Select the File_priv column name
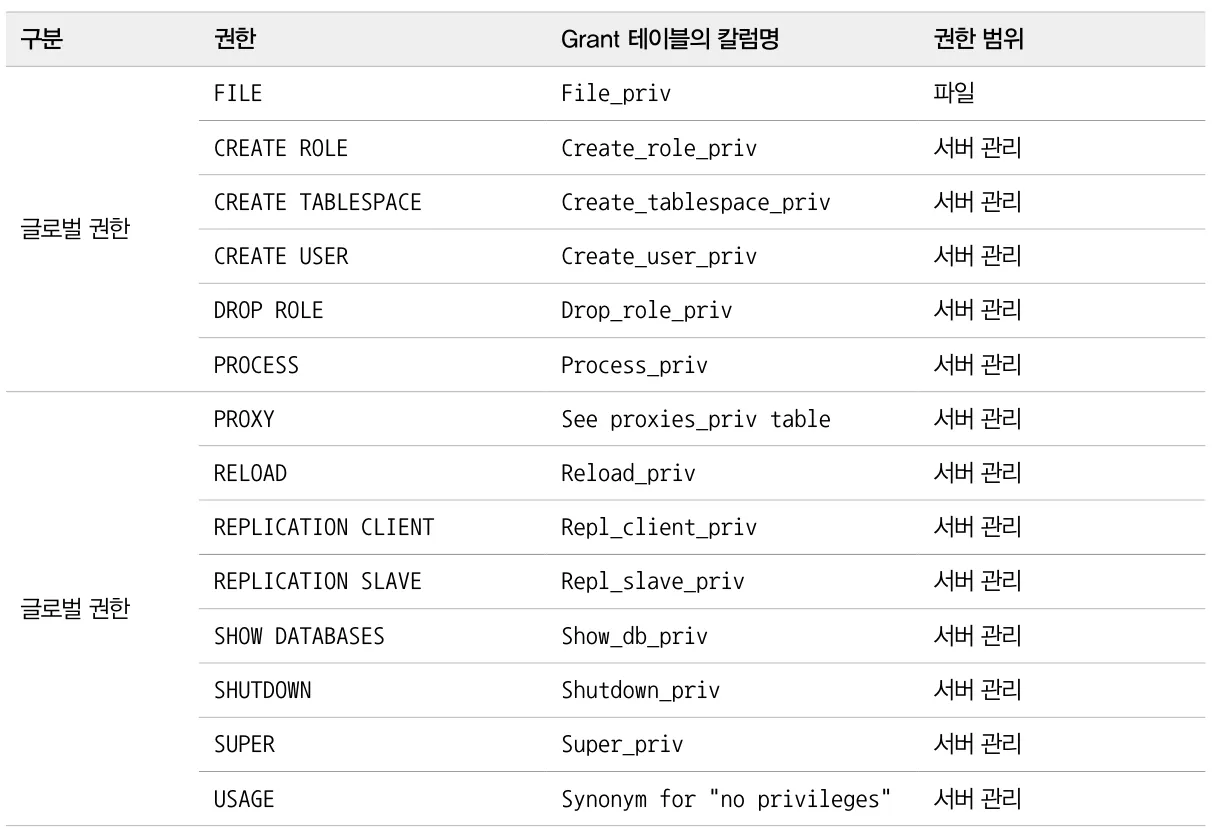The image size is (1226, 839). tap(616, 95)
